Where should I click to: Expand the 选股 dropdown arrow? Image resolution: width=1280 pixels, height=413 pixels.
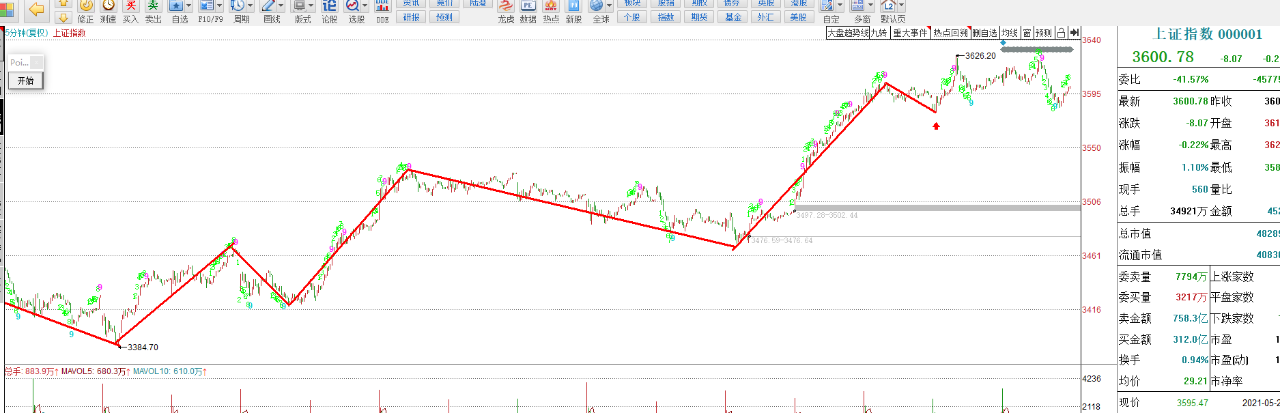[x=365, y=5]
